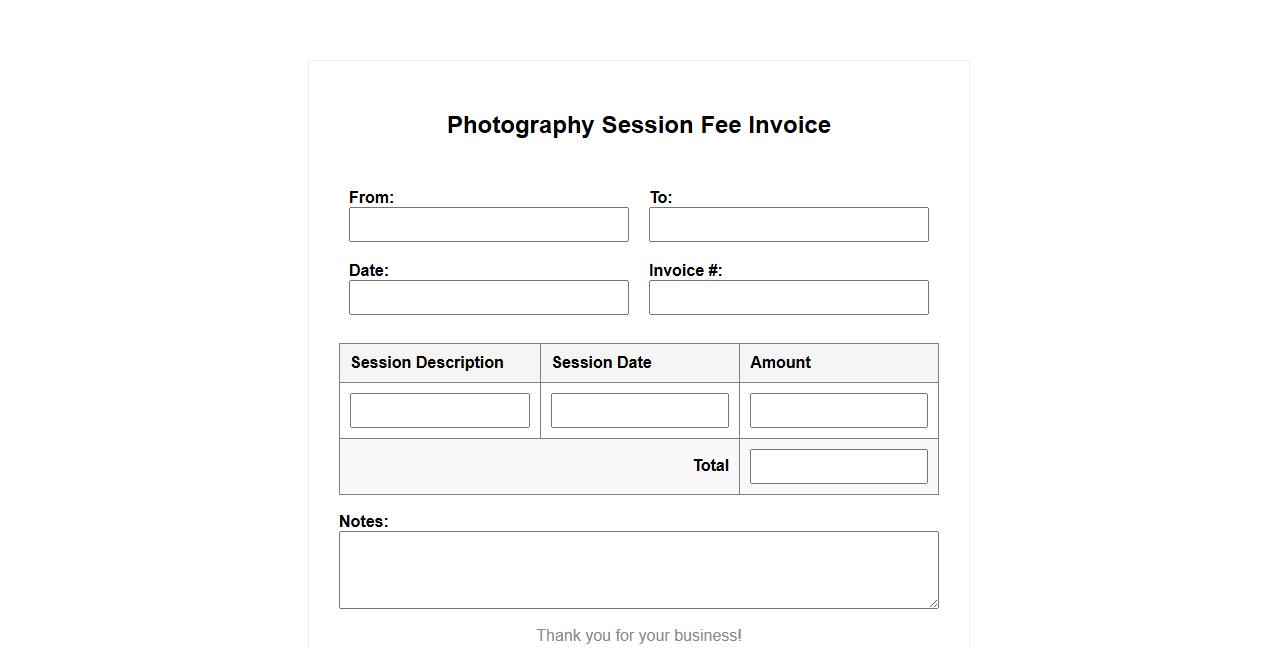Image resolution: width=1278 pixels, height=650 pixels.
Task: Click into the Invoice # field
Action: 788,298
